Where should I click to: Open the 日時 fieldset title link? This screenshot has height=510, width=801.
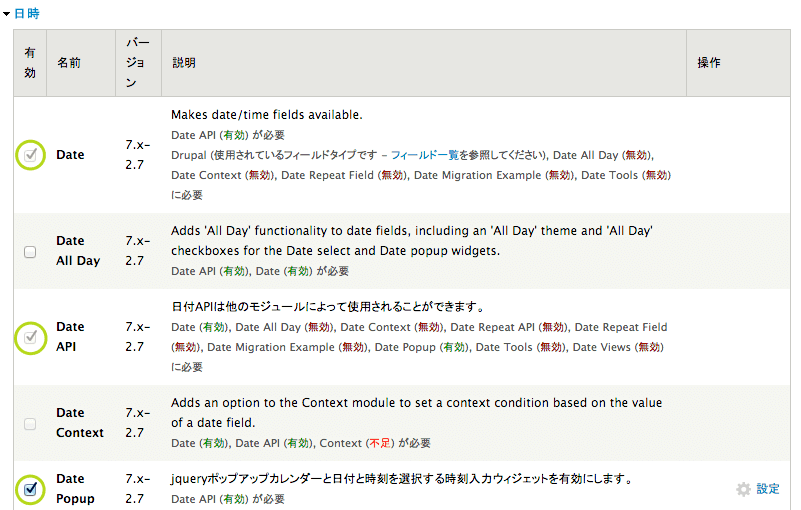pyautogui.click(x=27, y=14)
